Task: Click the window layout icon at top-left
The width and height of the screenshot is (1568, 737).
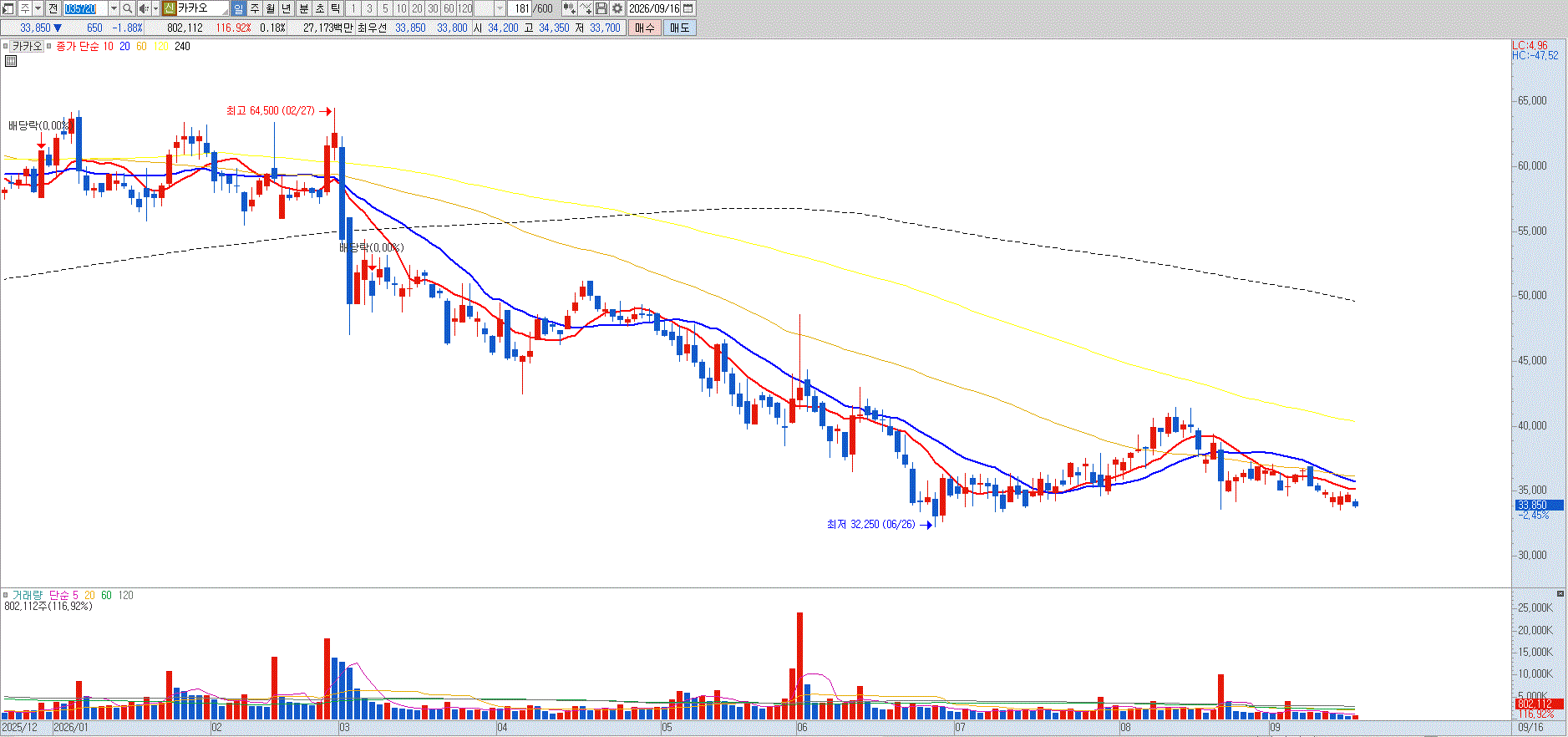Action: [x=8, y=8]
